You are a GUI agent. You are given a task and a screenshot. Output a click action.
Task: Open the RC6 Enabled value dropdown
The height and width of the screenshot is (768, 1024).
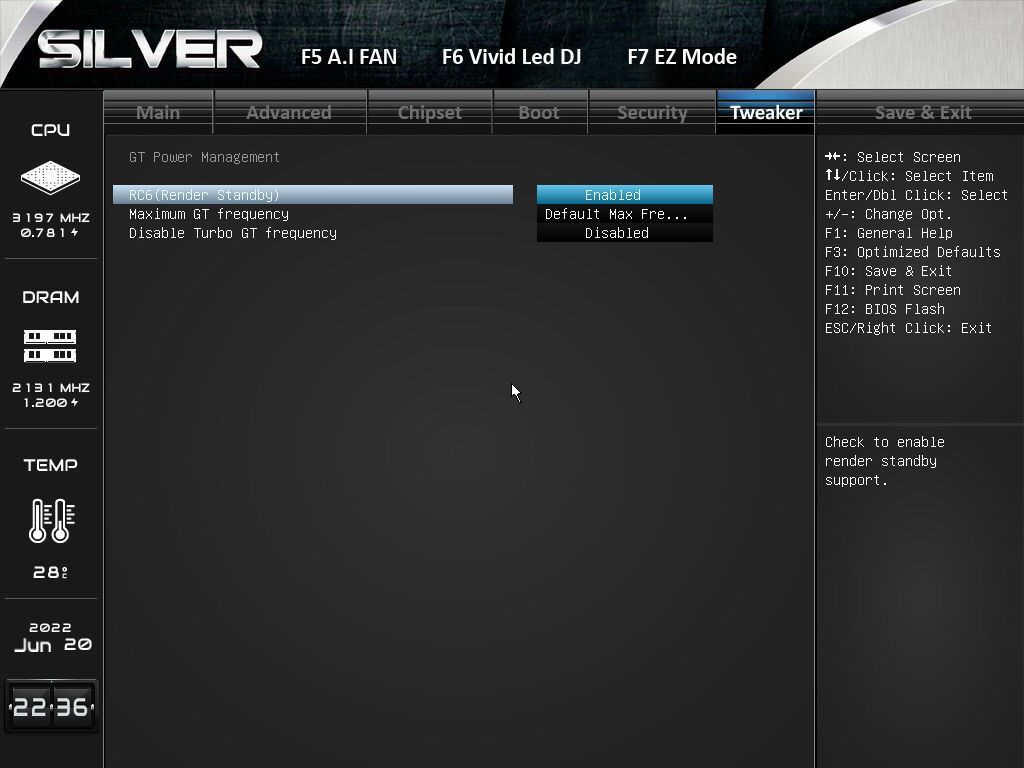pyautogui.click(x=625, y=195)
